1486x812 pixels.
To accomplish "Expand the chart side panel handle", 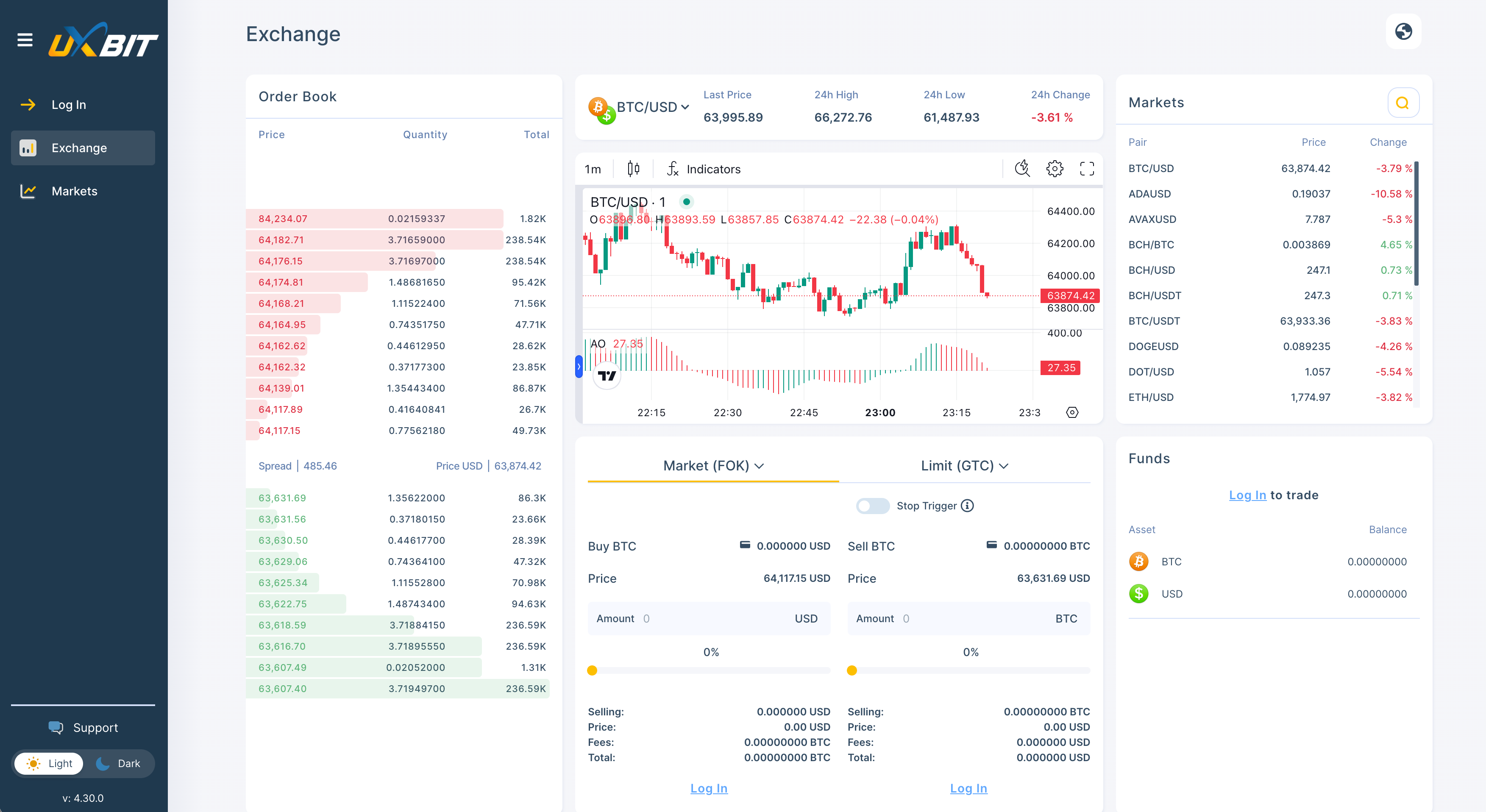I will [579, 367].
